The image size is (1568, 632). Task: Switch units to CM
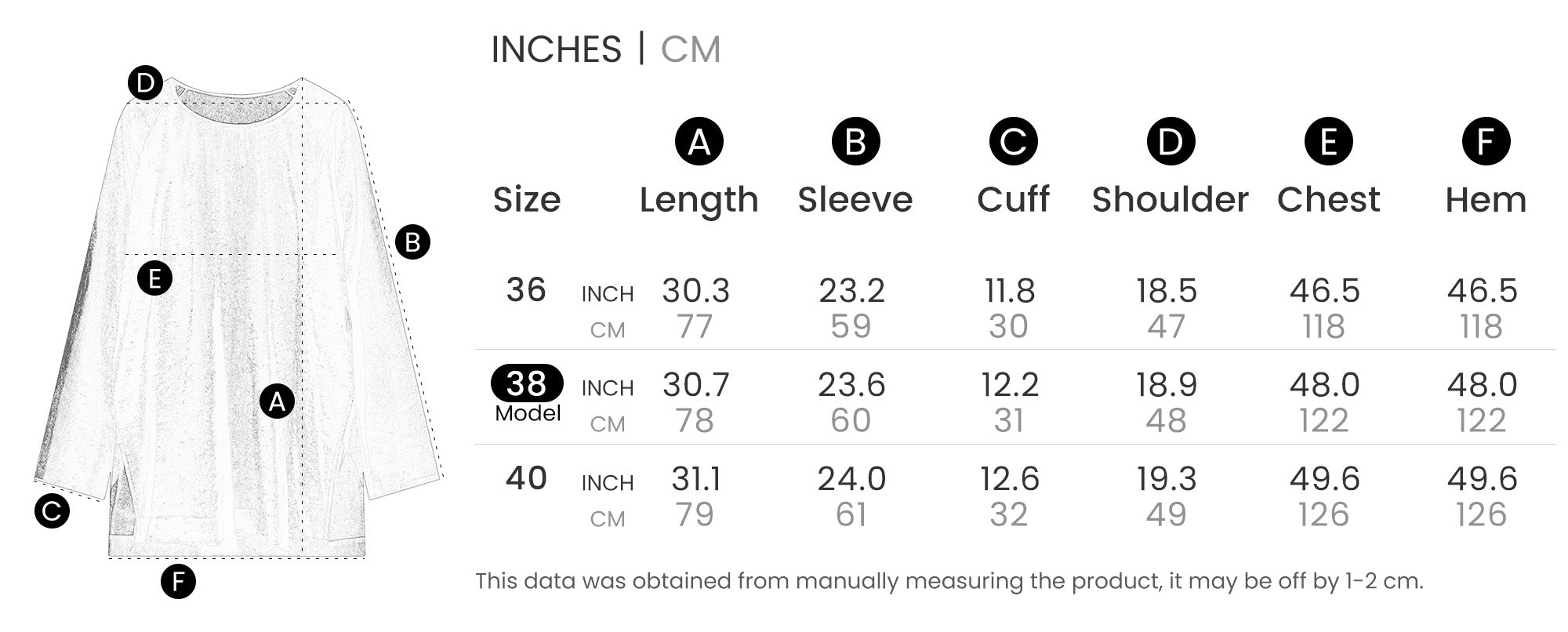[x=690, y=49]
